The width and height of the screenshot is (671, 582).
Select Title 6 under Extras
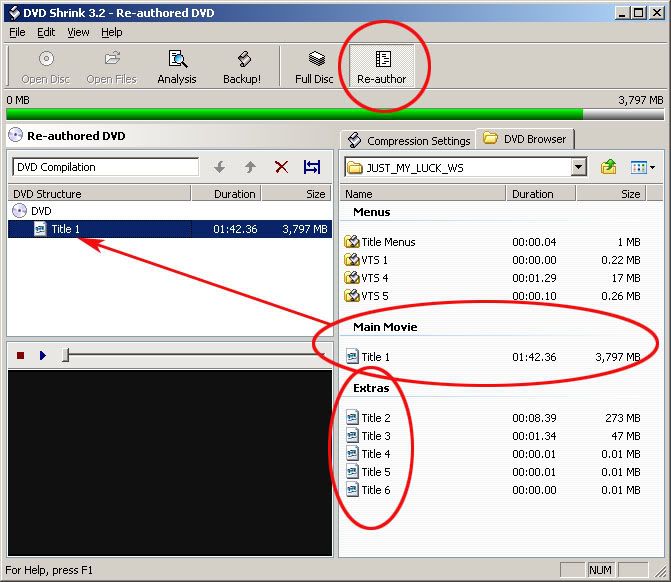click(368, 490)
